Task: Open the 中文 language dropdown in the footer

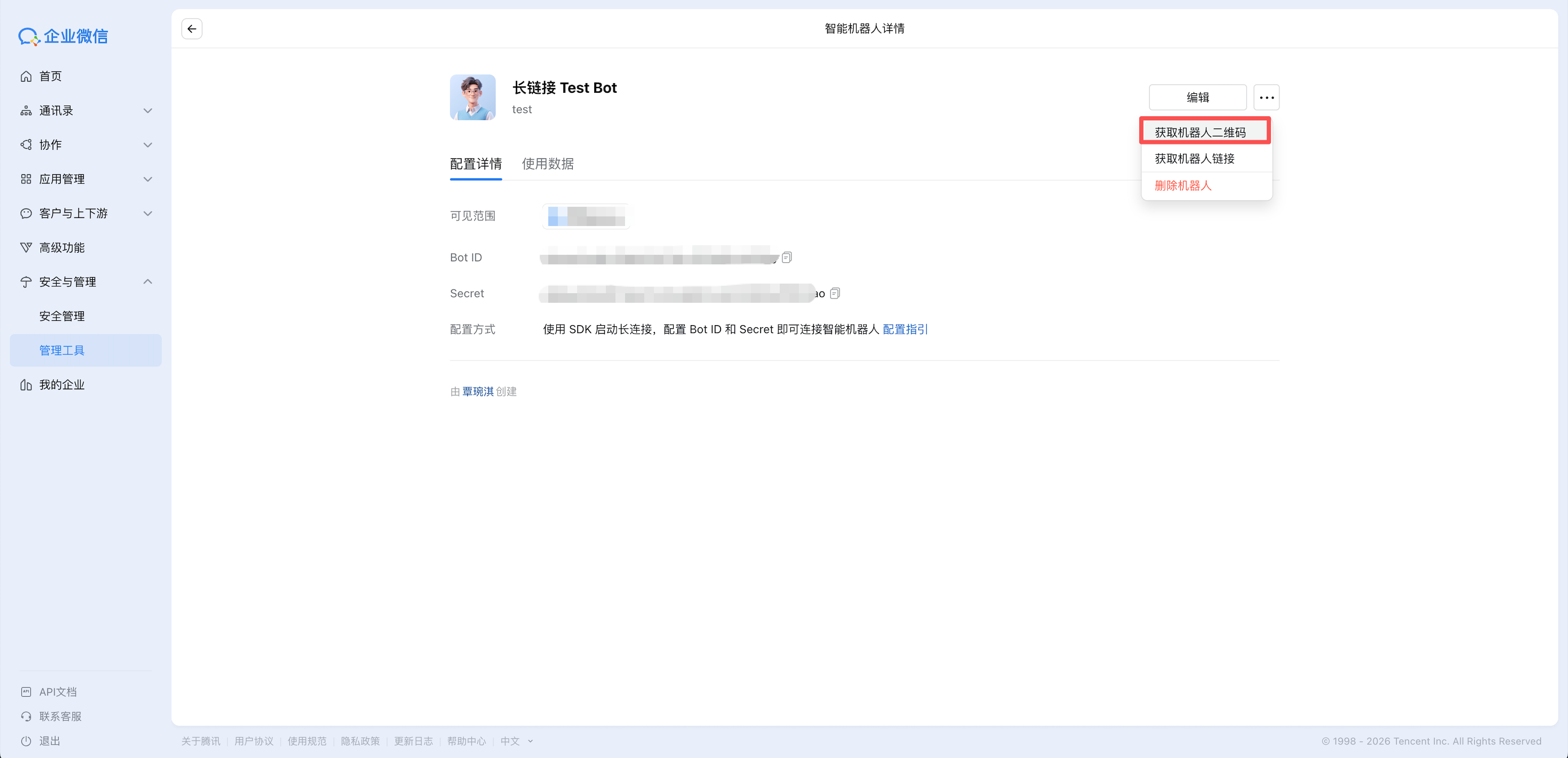Action: tap(516, 741)
